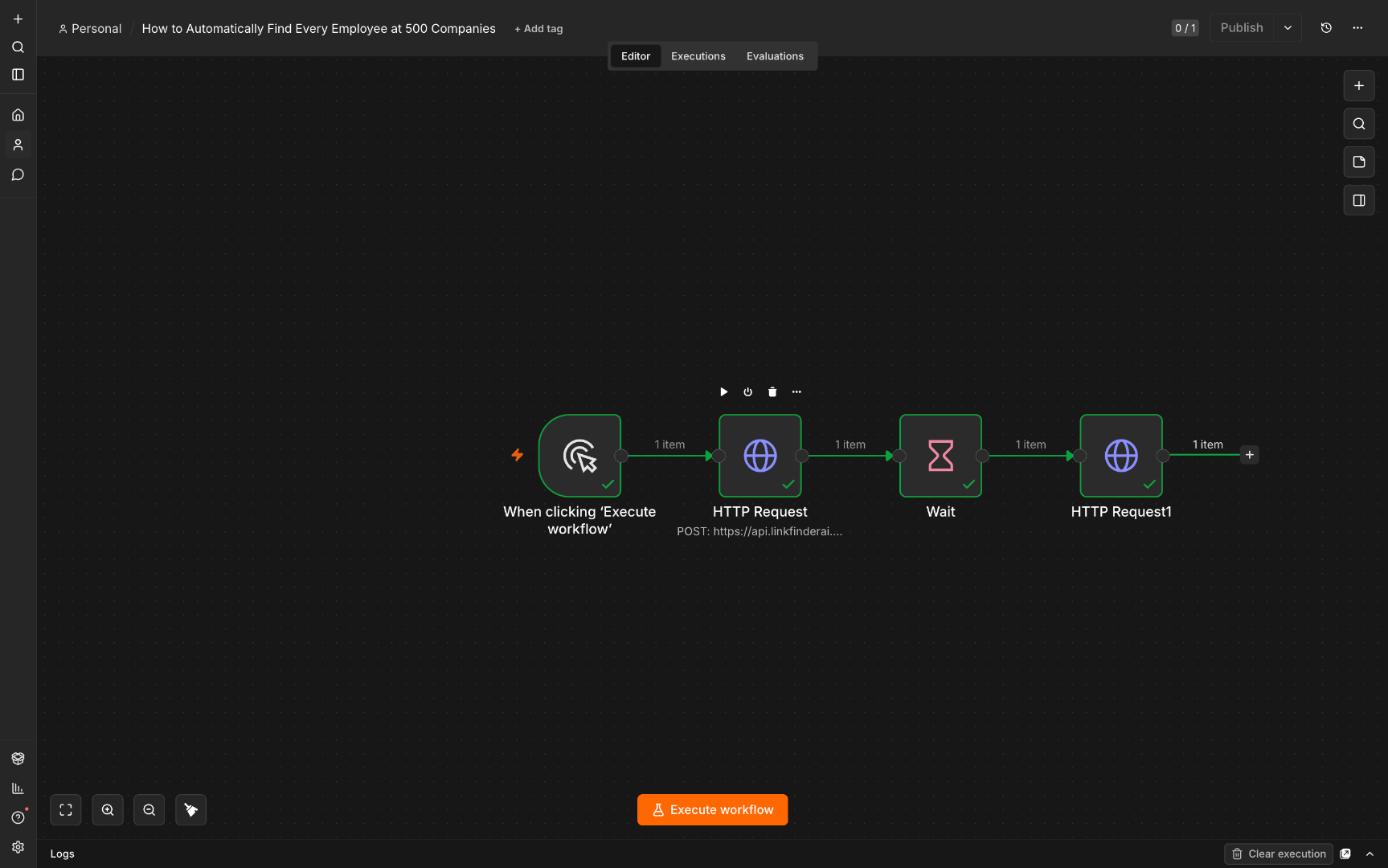The height and width of the screenshot is (868, 1388).
Task: Switch to the Evaluations tab
Action: (x=775, y=56)
